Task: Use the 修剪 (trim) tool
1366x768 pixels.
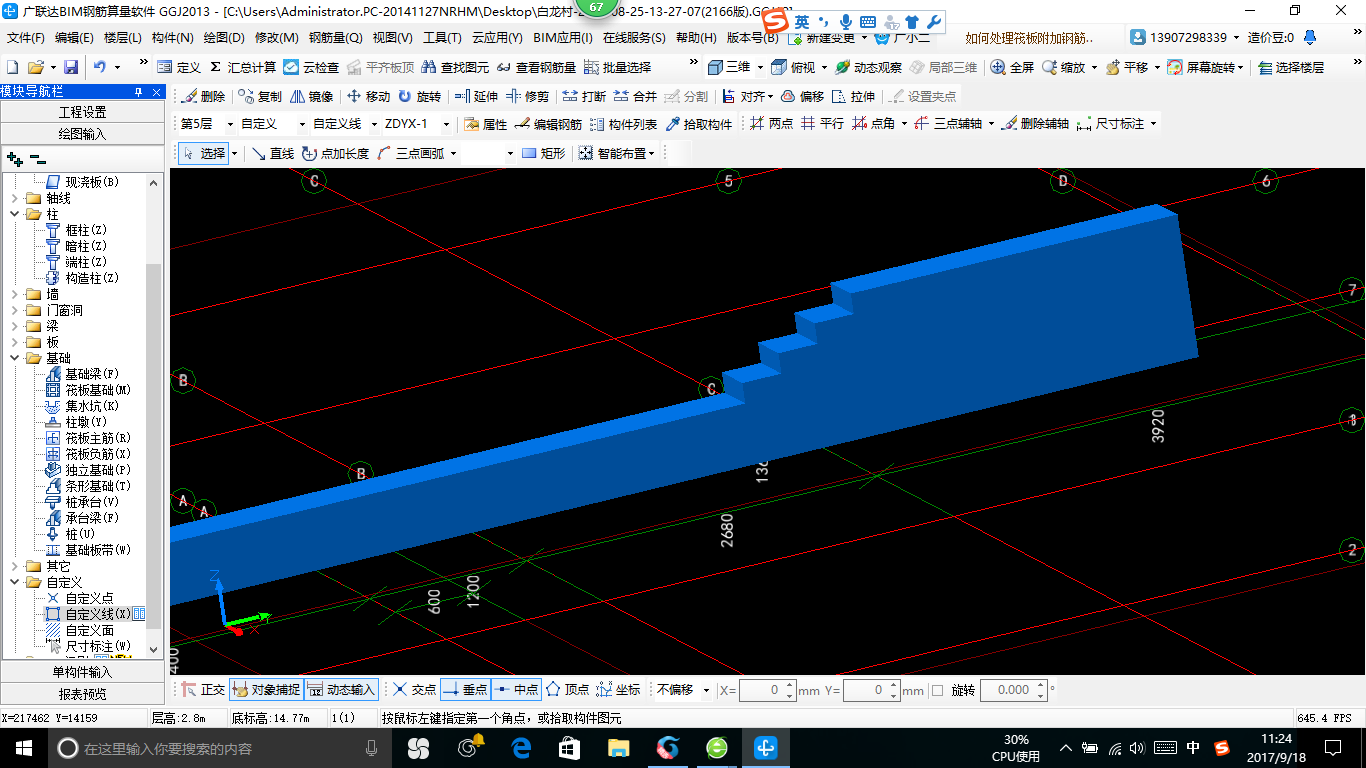Action: pyautogui.click(x=527, y=97)
